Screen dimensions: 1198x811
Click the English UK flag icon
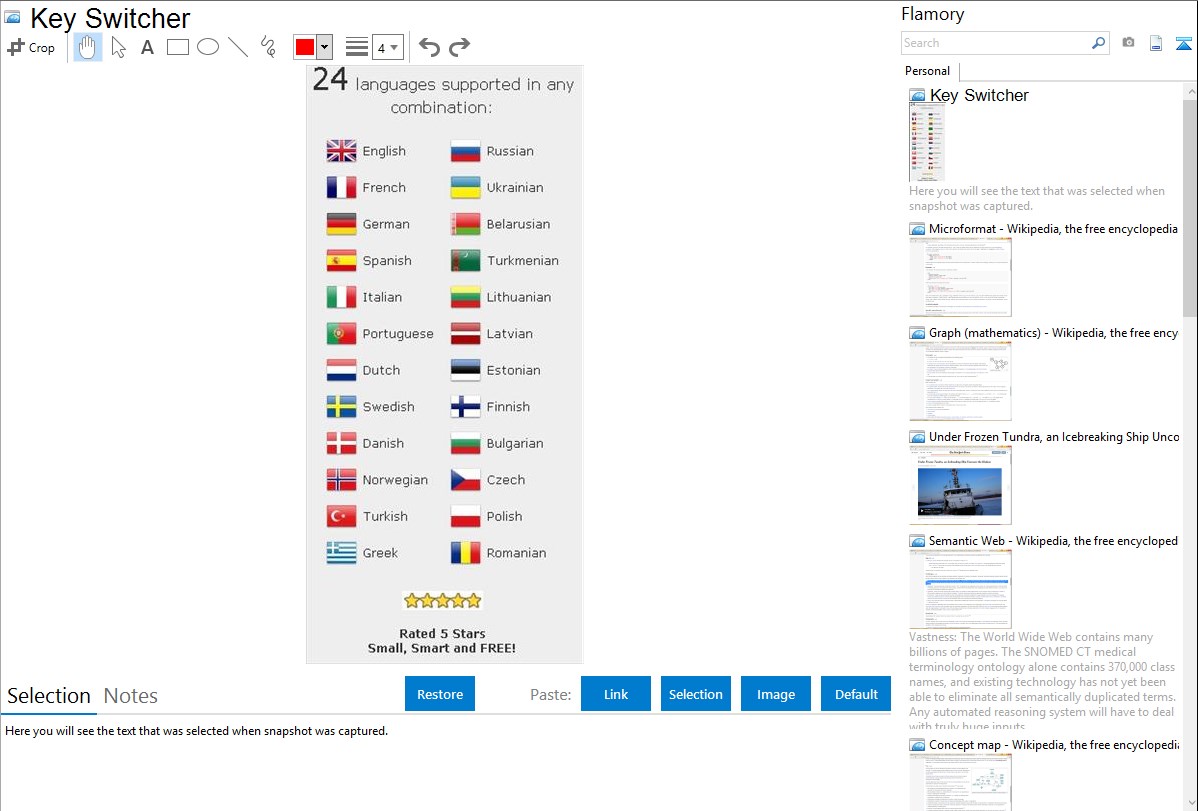coord(342,151)
